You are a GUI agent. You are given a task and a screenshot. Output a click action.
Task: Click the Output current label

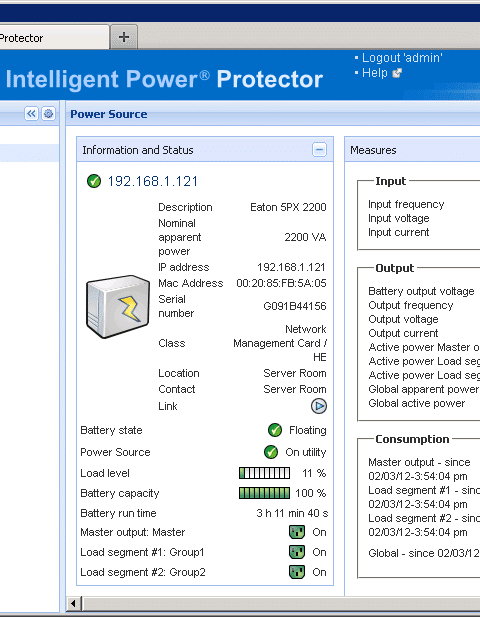point(403,333)
